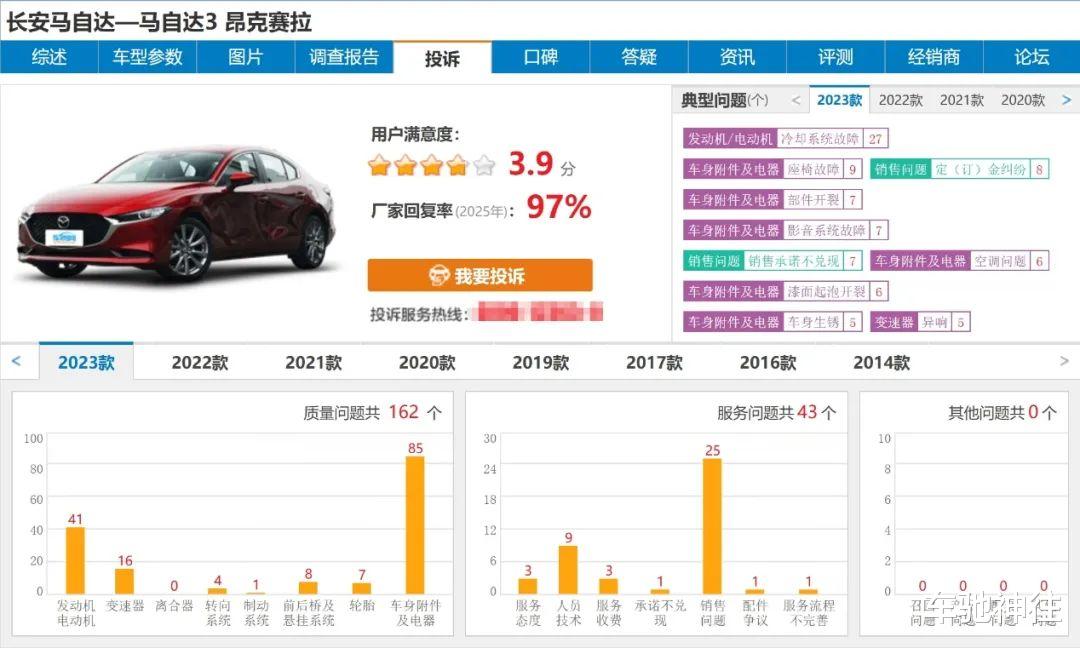
Task: Click the 服务收费 bar showing 3
Action: 608,586
